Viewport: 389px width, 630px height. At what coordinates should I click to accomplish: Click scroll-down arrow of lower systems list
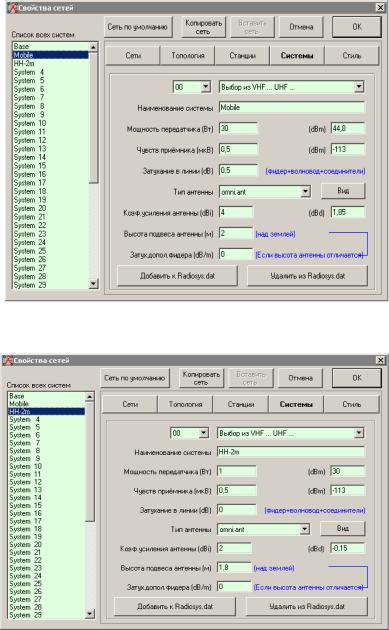[x=90, y=614]
